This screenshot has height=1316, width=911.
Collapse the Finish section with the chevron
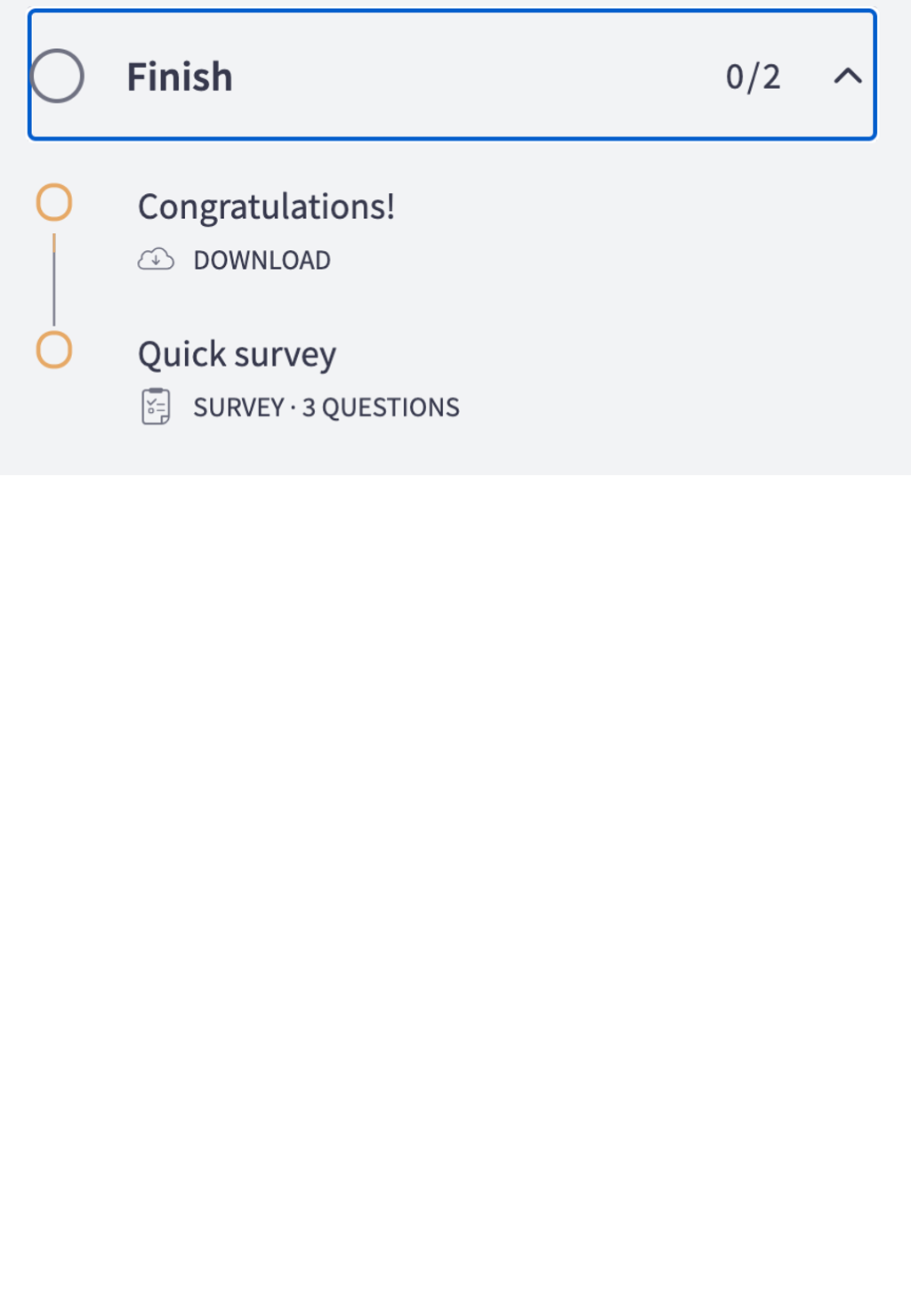pos(847,77)
